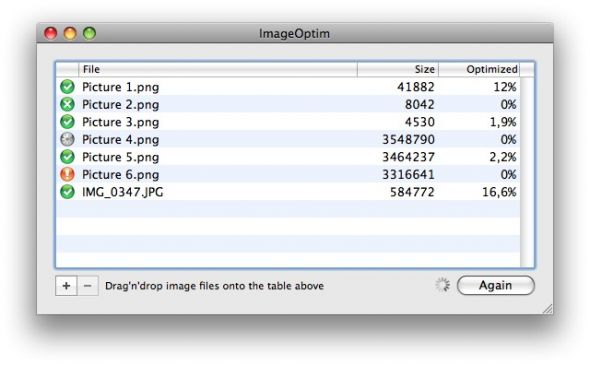
Task: Click the window resize grip
Action: tap(548, 309)
